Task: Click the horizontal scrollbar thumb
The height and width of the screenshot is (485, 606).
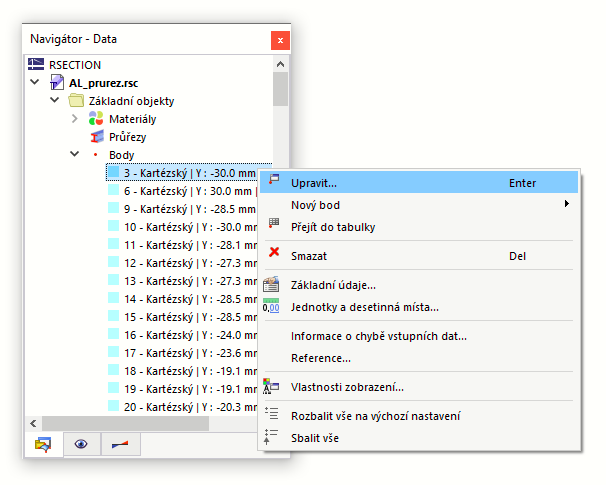Action: (x=126, y=424)
